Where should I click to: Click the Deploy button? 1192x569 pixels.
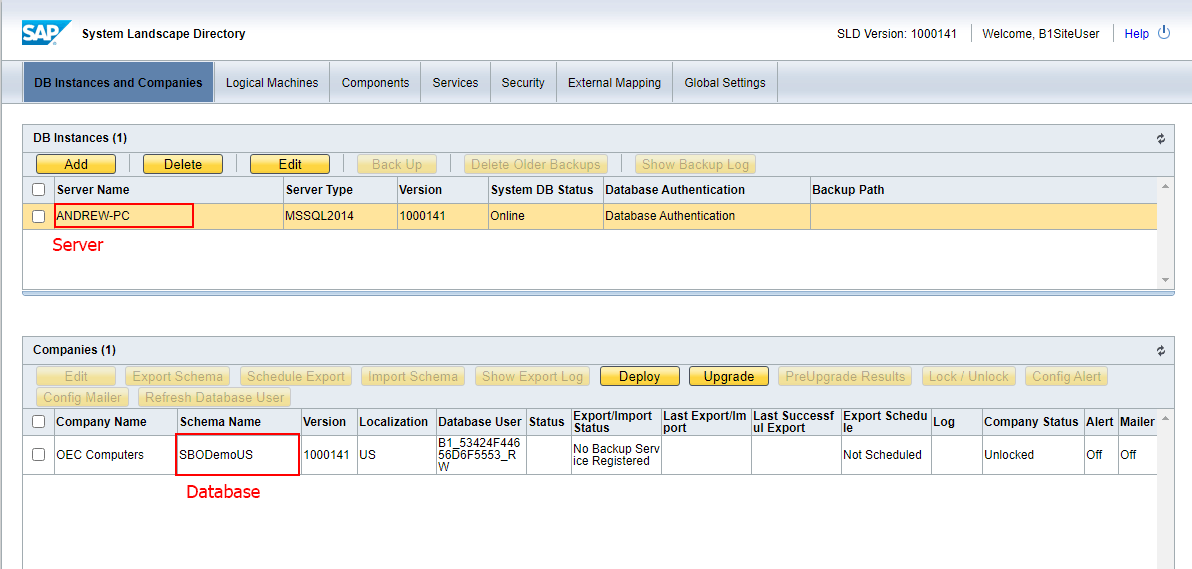click(x=639, y=377)
